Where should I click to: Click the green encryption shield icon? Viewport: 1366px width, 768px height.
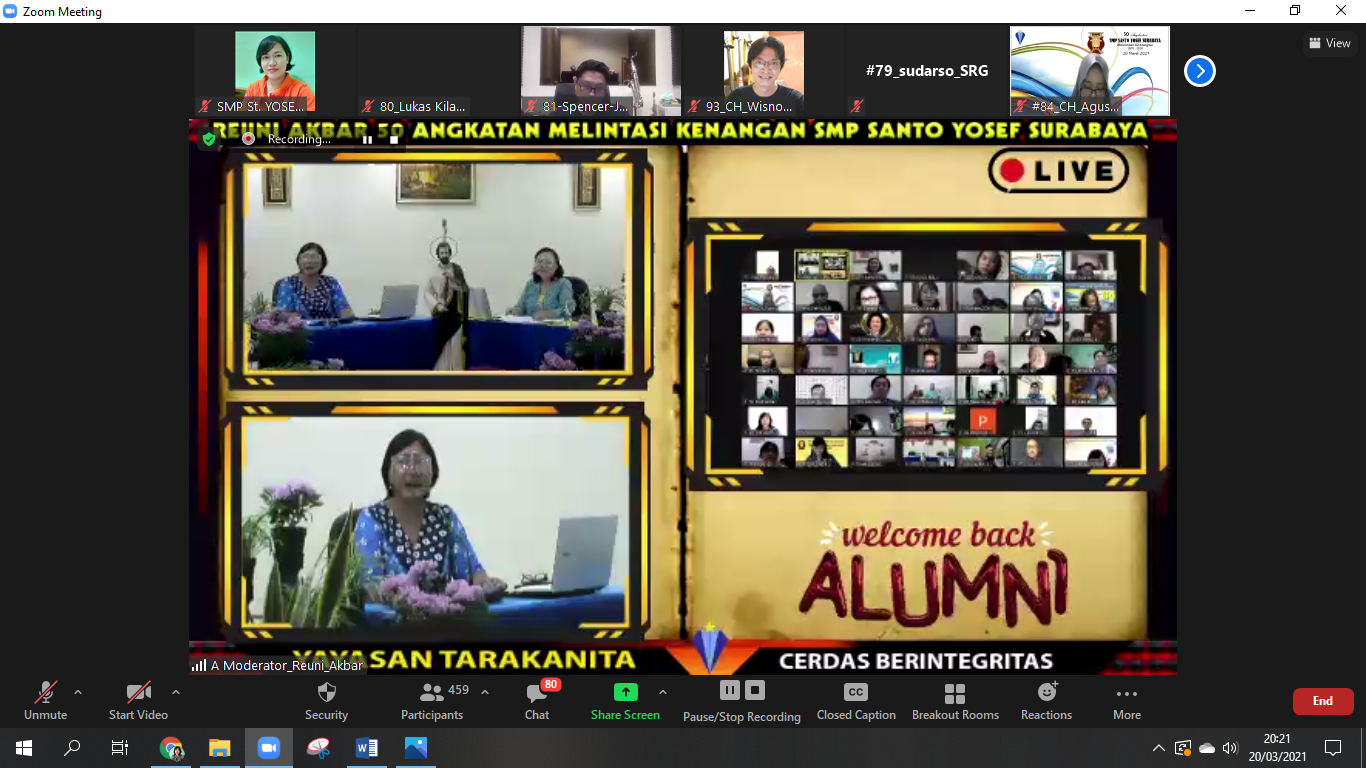tap(209, 139)
